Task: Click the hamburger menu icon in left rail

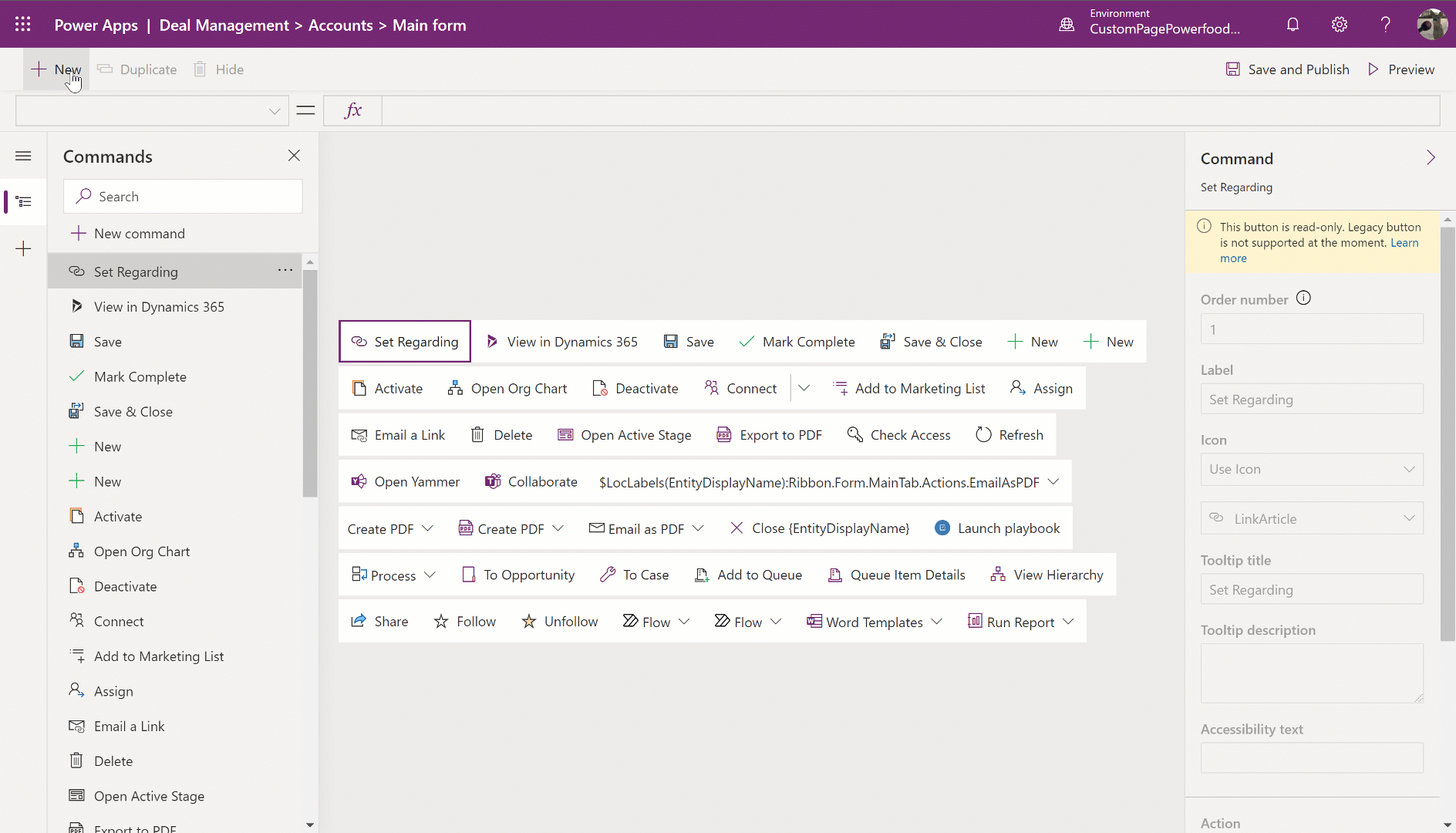Action: (x=24, y=157)
